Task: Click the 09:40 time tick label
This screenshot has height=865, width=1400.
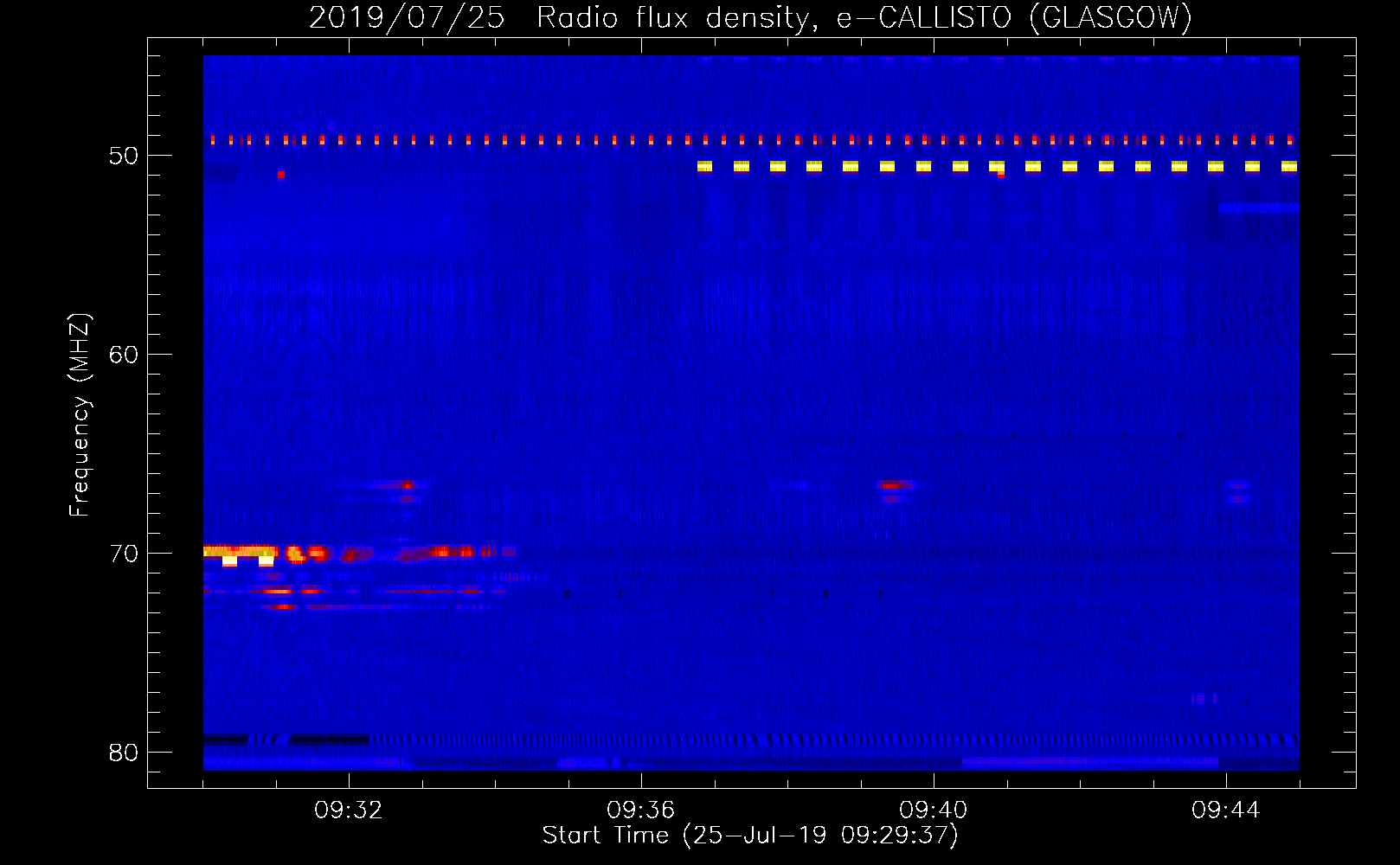Action: pyautogui.click(x=934, y=811)
